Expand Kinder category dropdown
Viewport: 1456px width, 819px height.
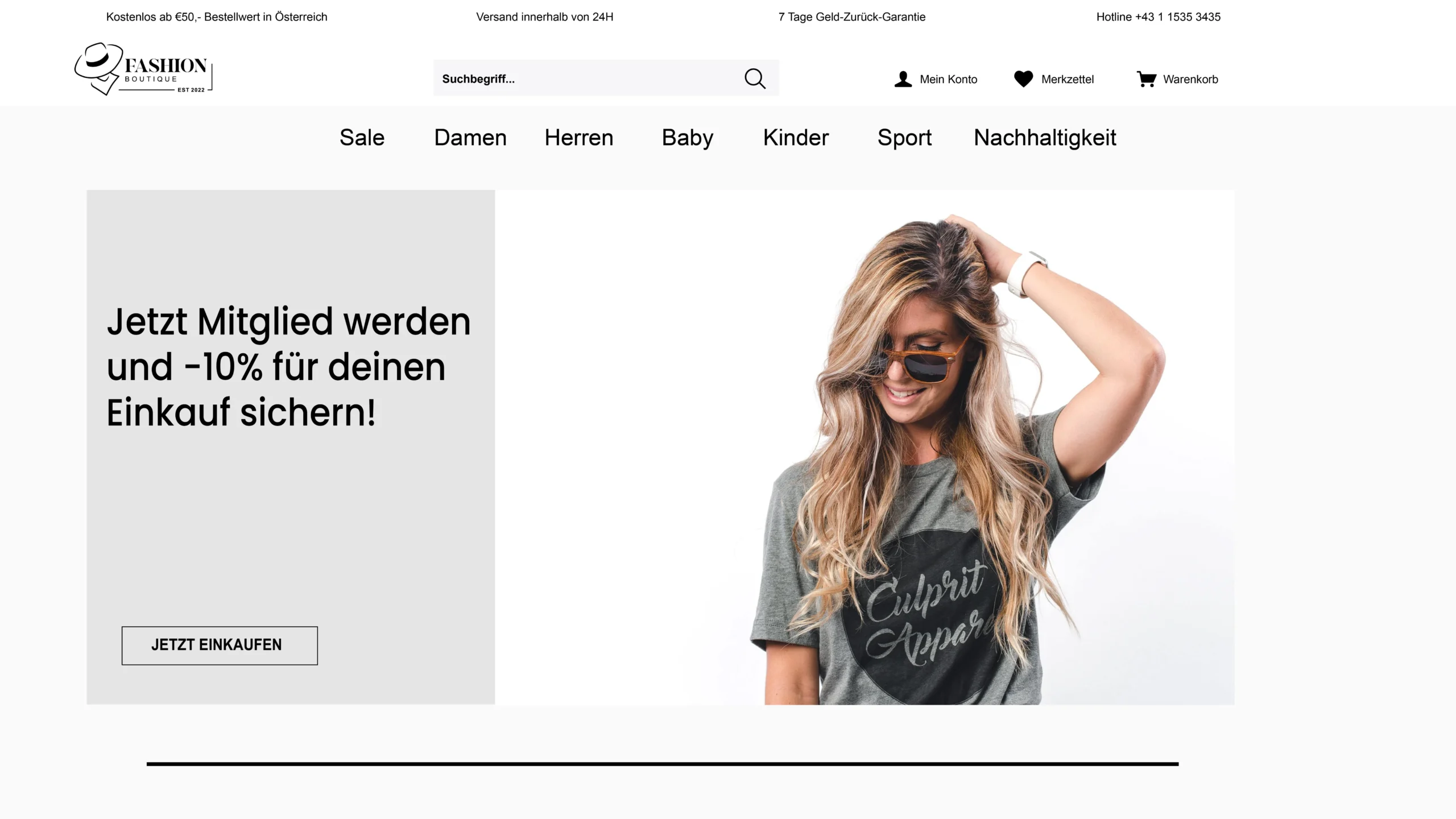coord(795,137)
